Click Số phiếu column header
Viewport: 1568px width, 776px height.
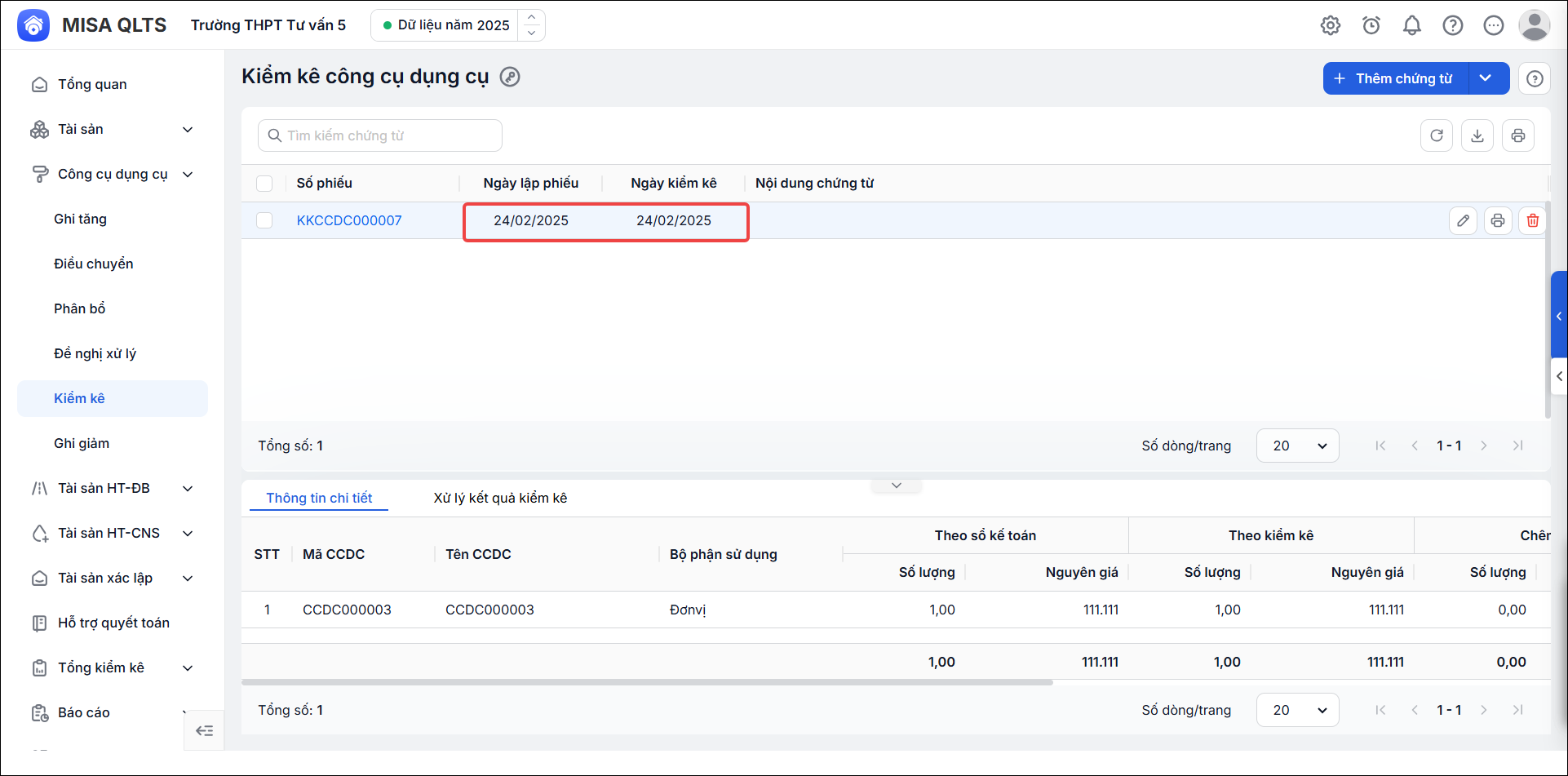(x=325, y=183)
